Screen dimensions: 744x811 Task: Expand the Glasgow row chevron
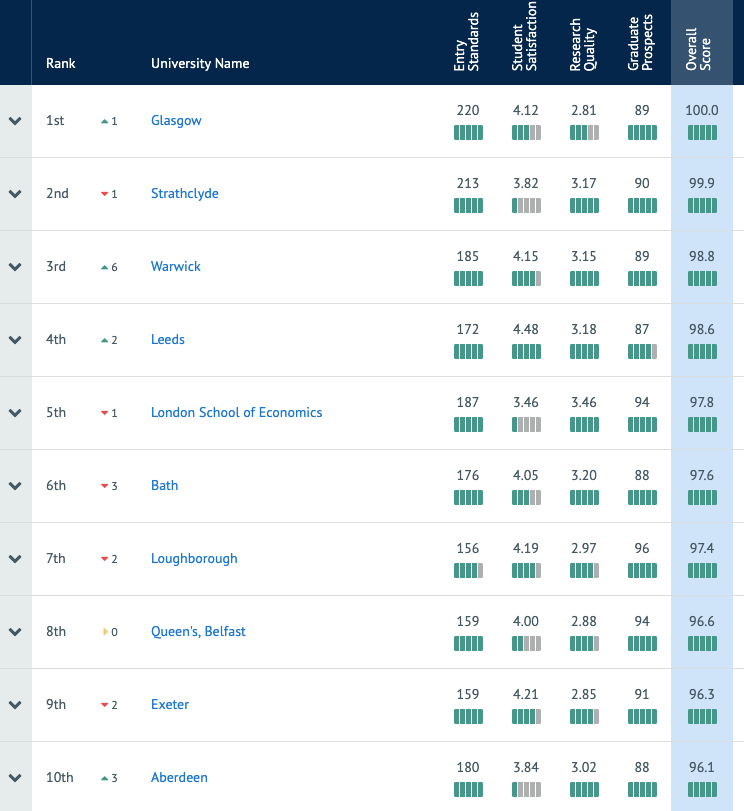pos(15,121)
